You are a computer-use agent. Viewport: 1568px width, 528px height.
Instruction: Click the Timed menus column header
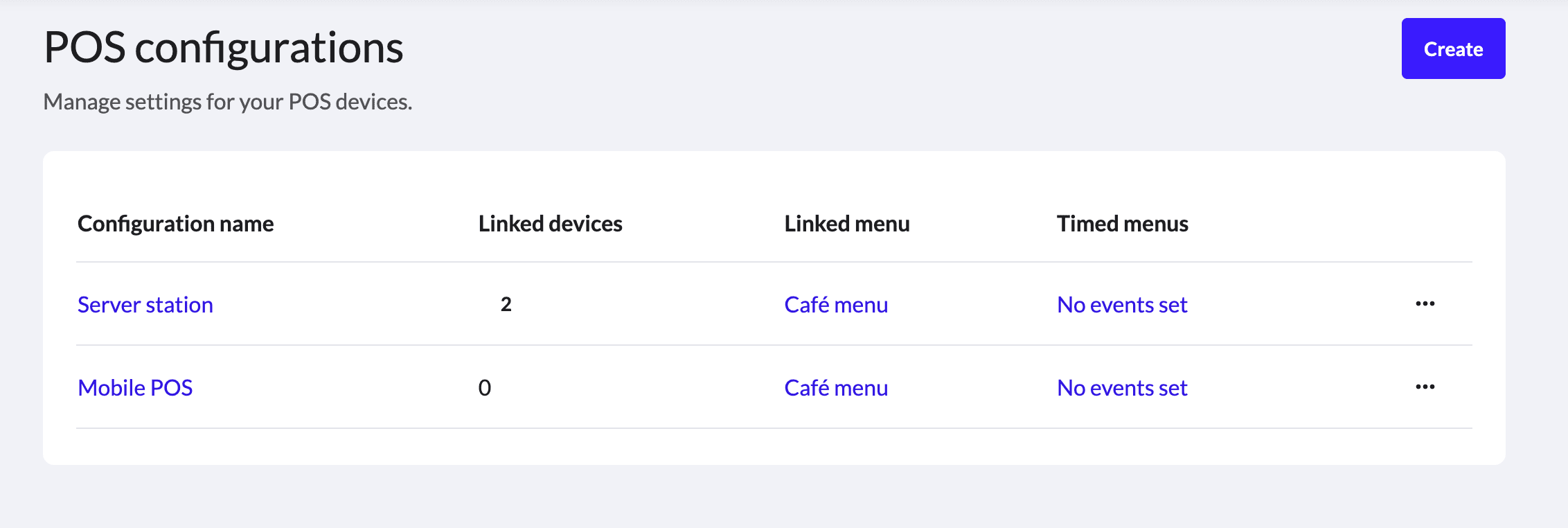[1122, 224]
